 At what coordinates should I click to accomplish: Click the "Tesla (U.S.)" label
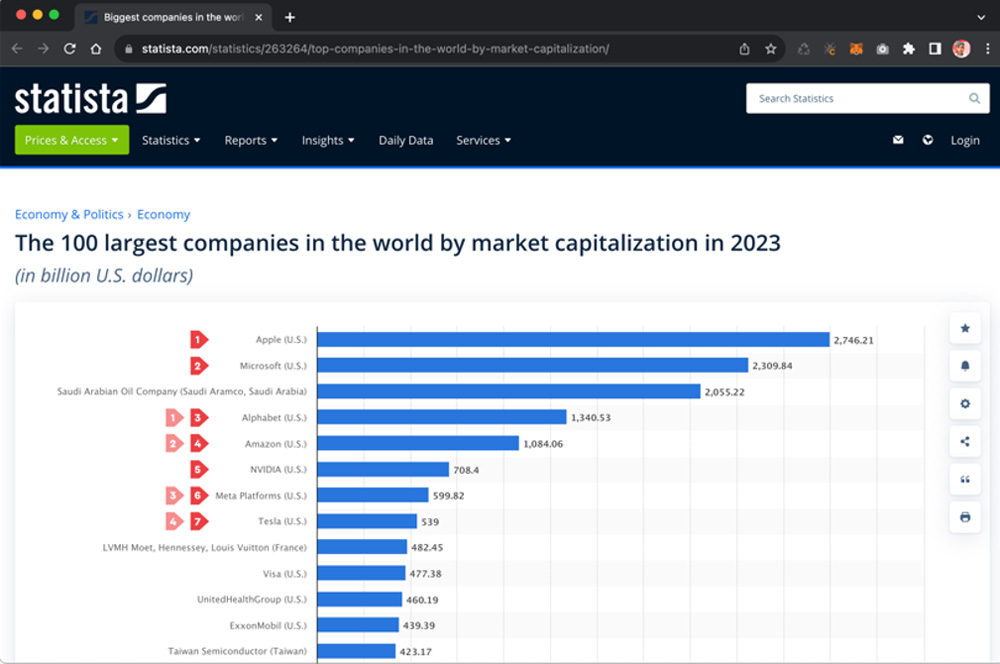coord(283,521)
